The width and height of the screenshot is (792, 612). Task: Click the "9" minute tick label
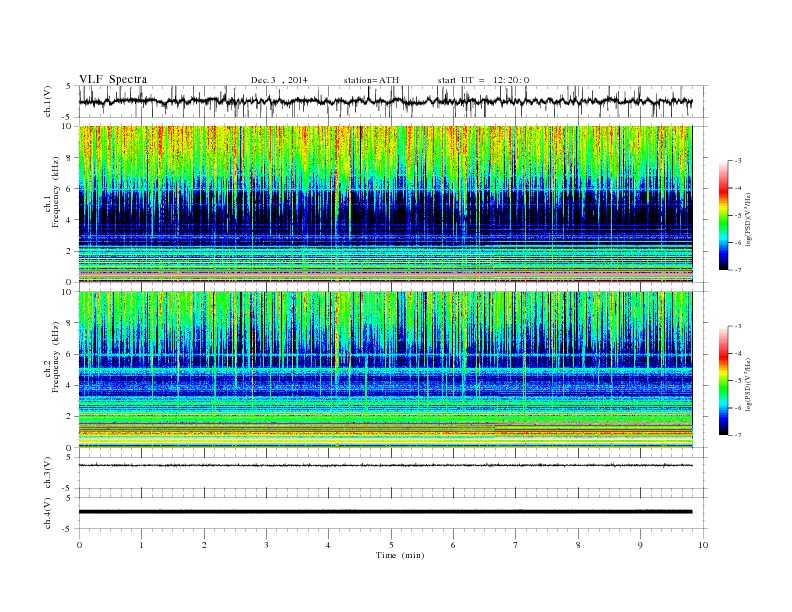640,545
